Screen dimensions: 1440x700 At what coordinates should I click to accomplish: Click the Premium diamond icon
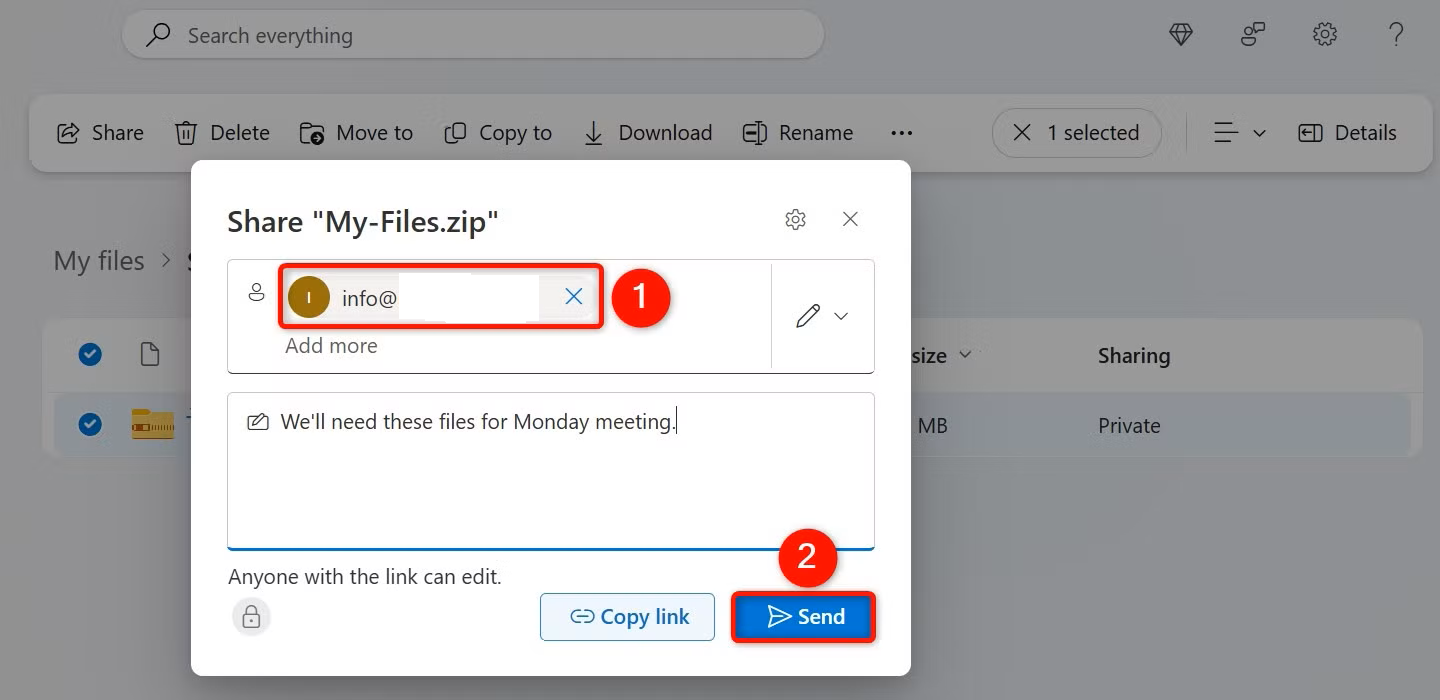(x=1181, y=35)
